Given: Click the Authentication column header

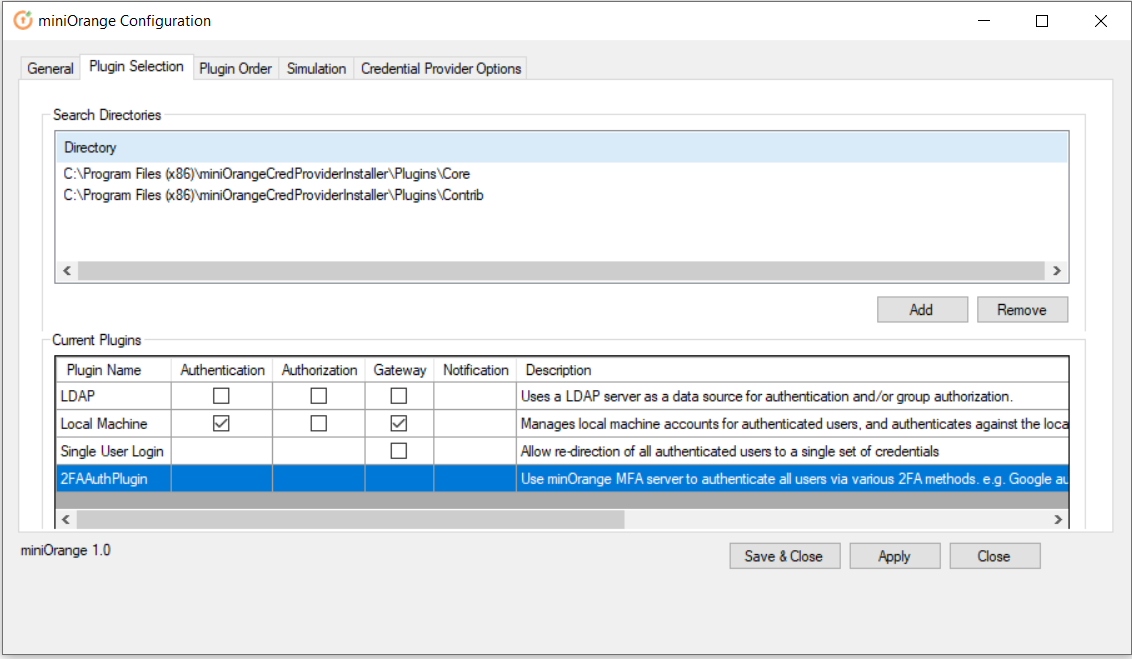Looking at the screenshot, I should pyautogui.click(x=222, y=370).
